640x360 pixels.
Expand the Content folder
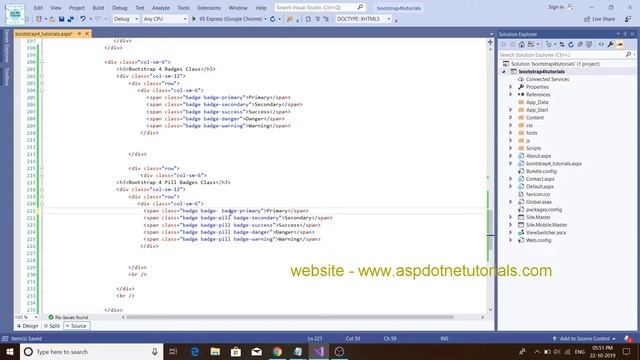tap(510, 118)
